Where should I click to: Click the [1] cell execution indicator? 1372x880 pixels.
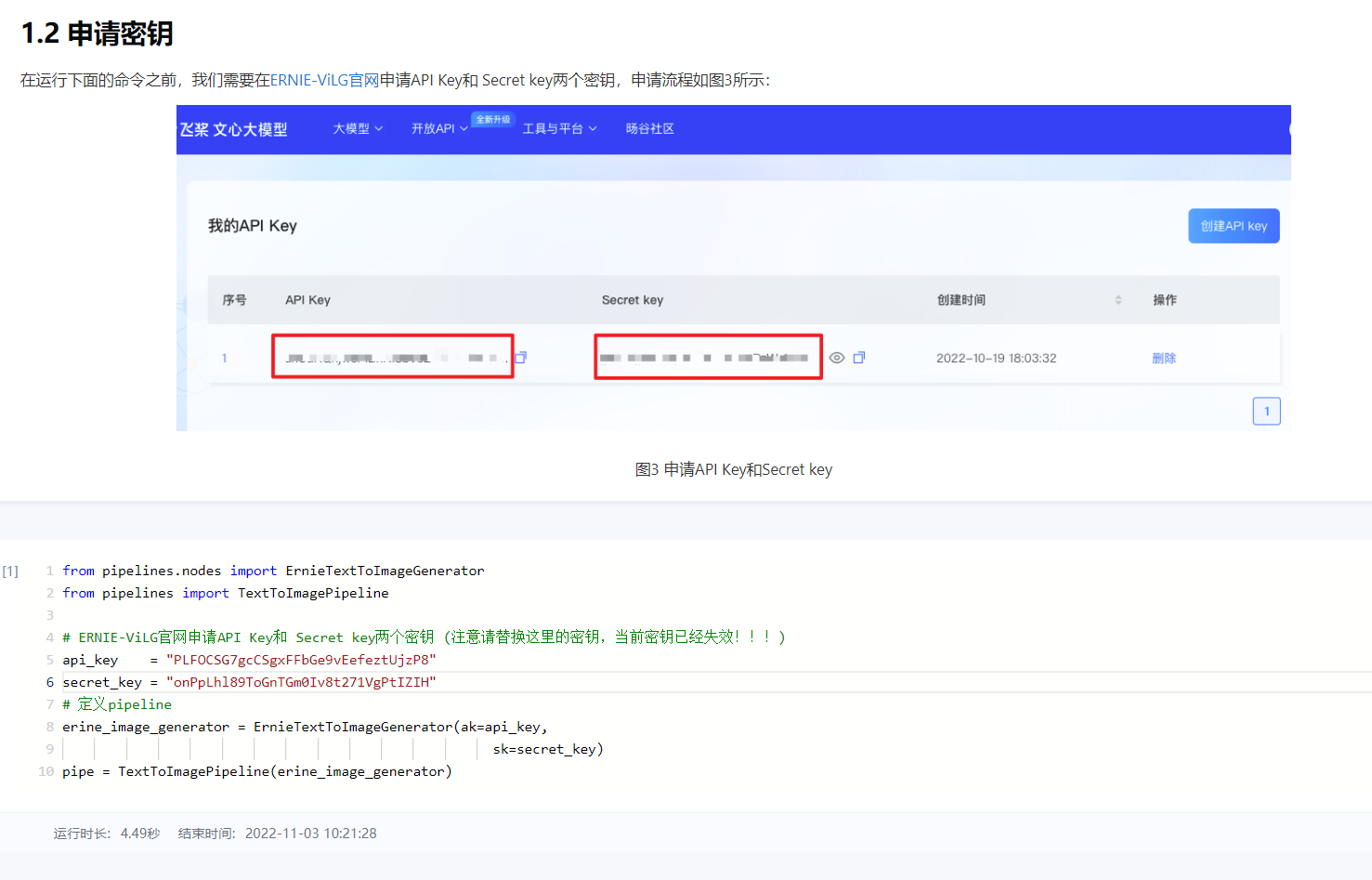point(10,571)
